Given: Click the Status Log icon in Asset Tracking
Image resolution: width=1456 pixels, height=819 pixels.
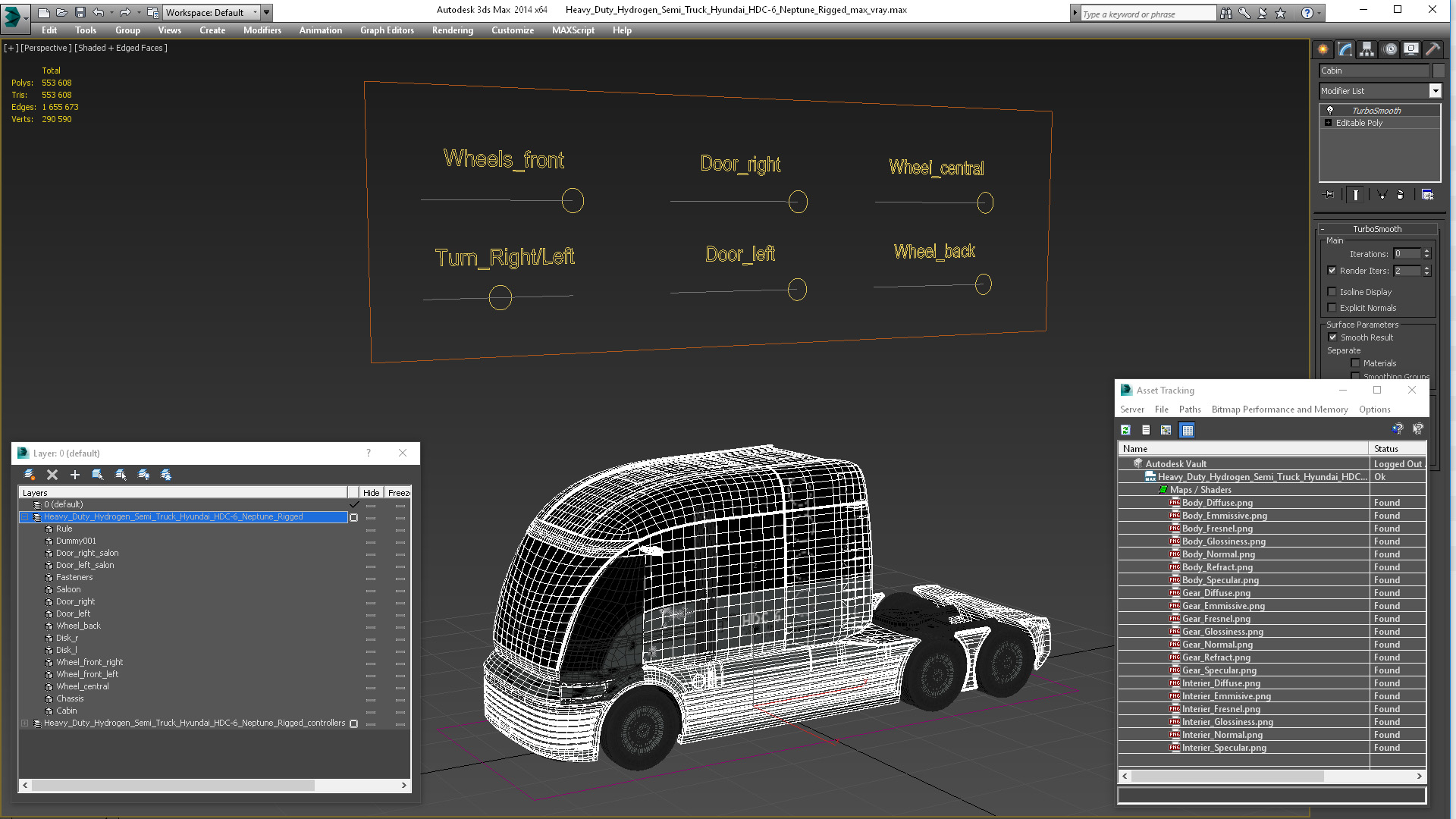Looking at the screenshot, I should 1146,430.
